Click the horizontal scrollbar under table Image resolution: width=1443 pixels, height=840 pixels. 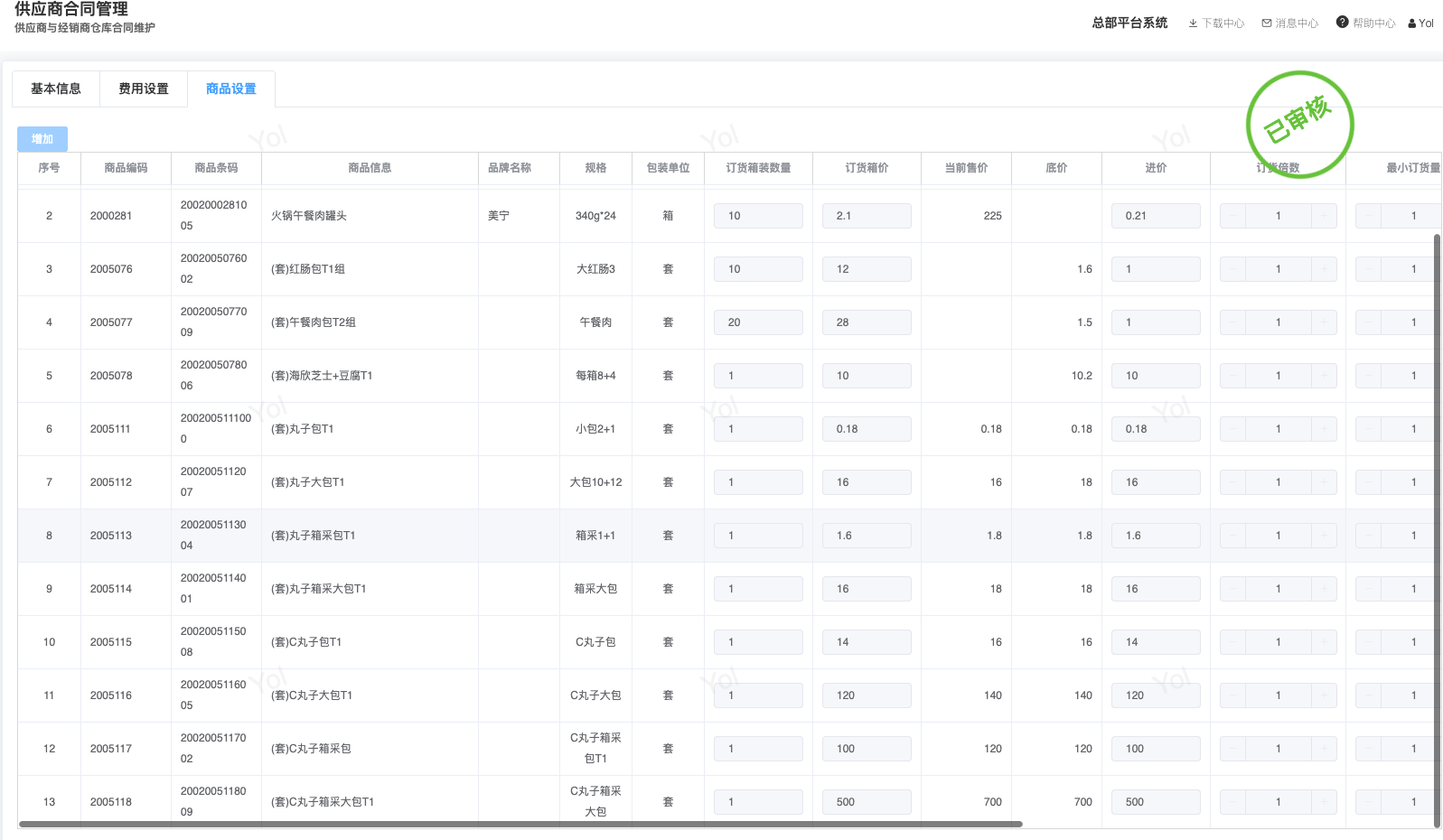click(520, 824)
